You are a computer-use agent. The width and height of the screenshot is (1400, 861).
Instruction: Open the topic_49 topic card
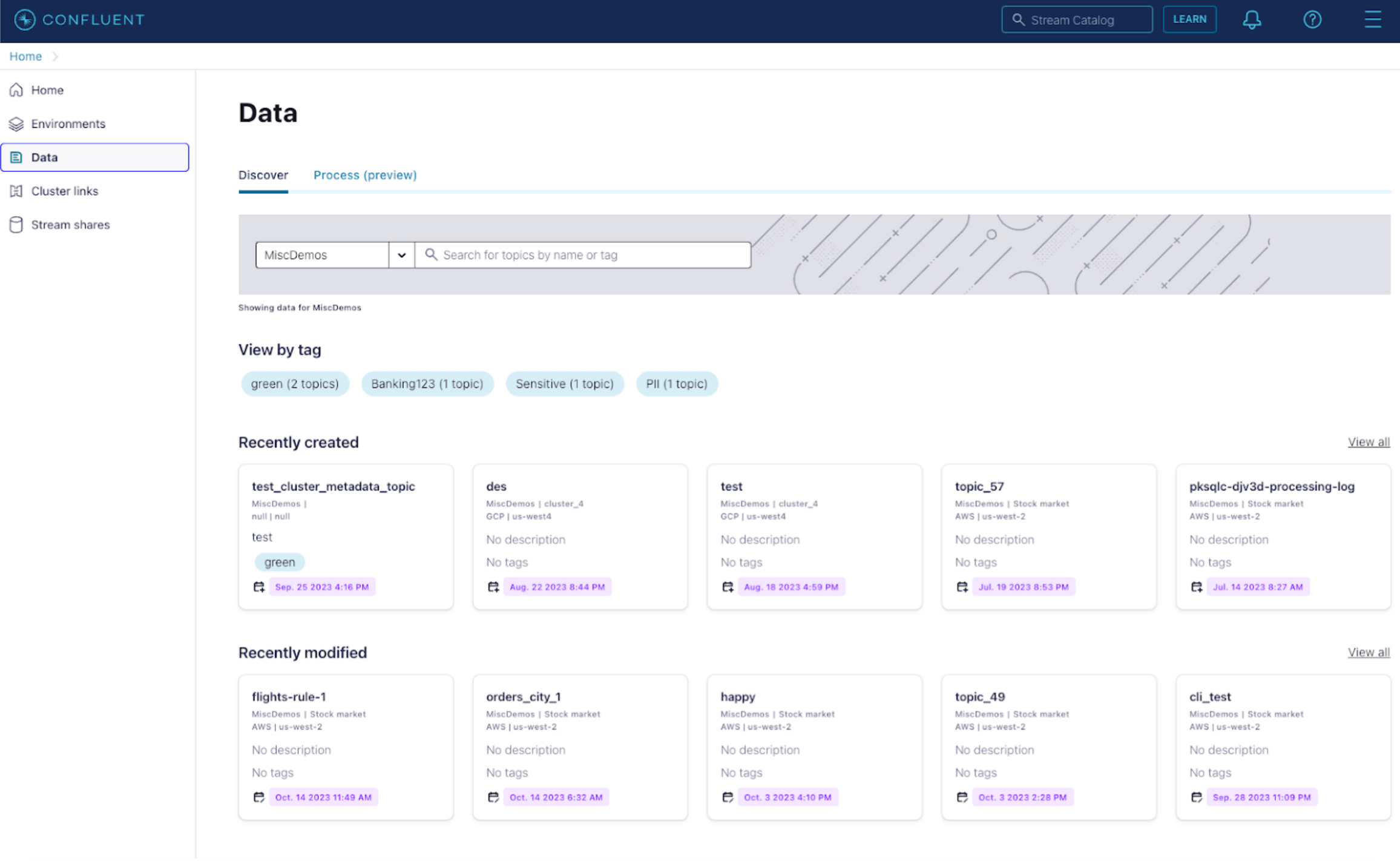tap(1049, 747)
